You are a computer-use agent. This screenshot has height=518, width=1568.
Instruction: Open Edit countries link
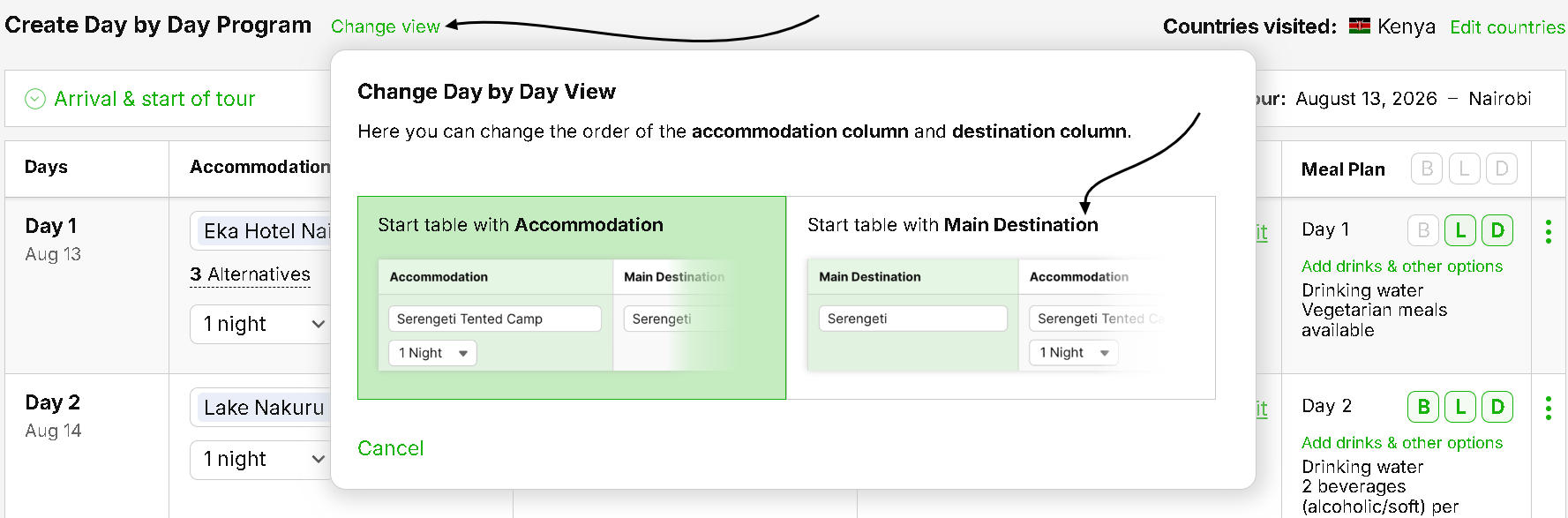[1506, 26]
